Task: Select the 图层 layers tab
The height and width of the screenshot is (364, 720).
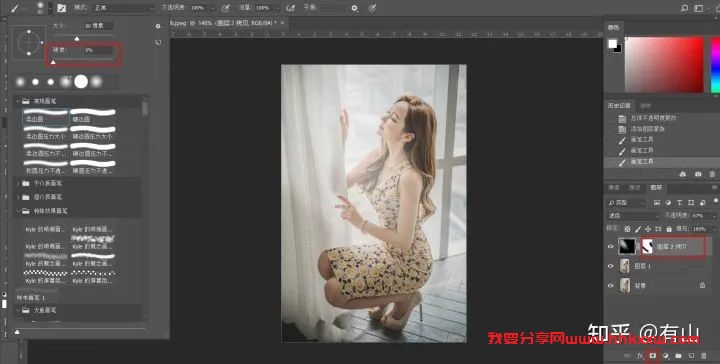Action: [x=656, y=188]
